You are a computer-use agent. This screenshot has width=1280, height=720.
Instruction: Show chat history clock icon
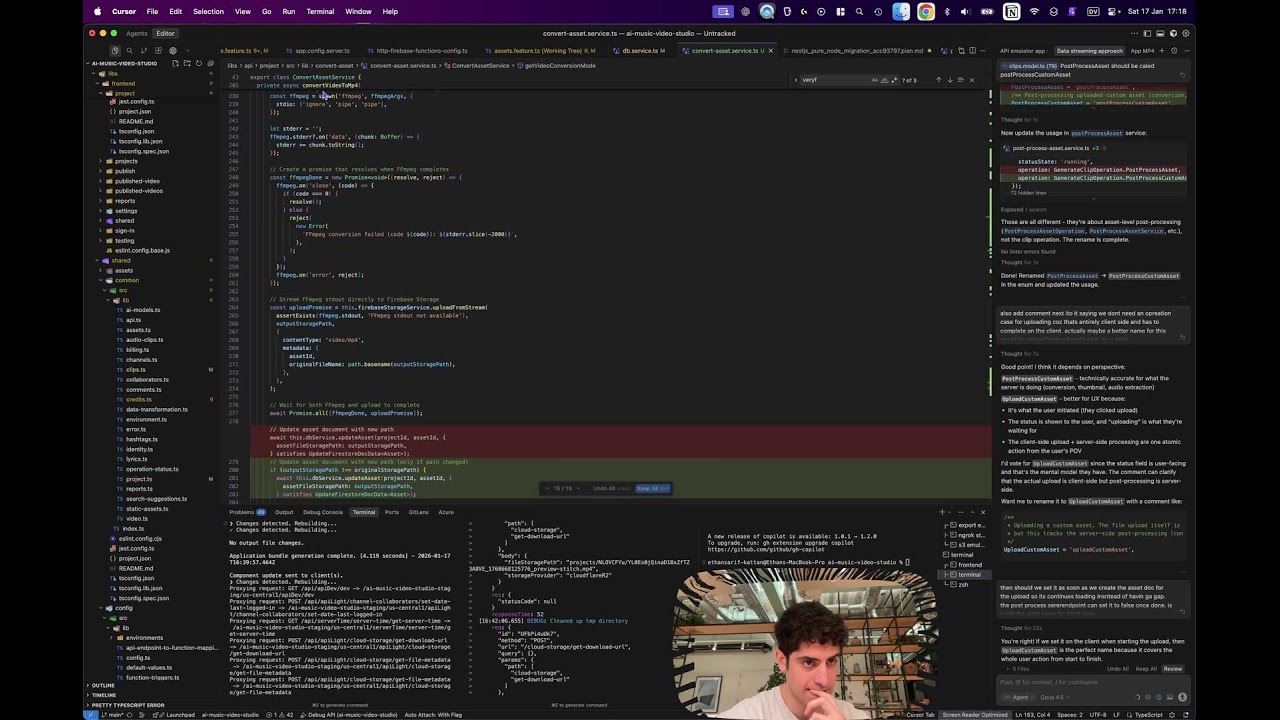pos(1173,50)
